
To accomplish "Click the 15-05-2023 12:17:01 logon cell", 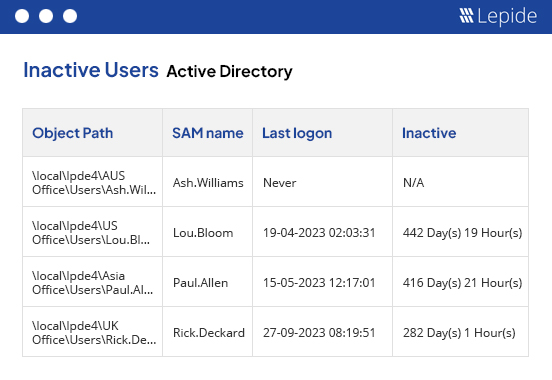I will tap(322, 282).
